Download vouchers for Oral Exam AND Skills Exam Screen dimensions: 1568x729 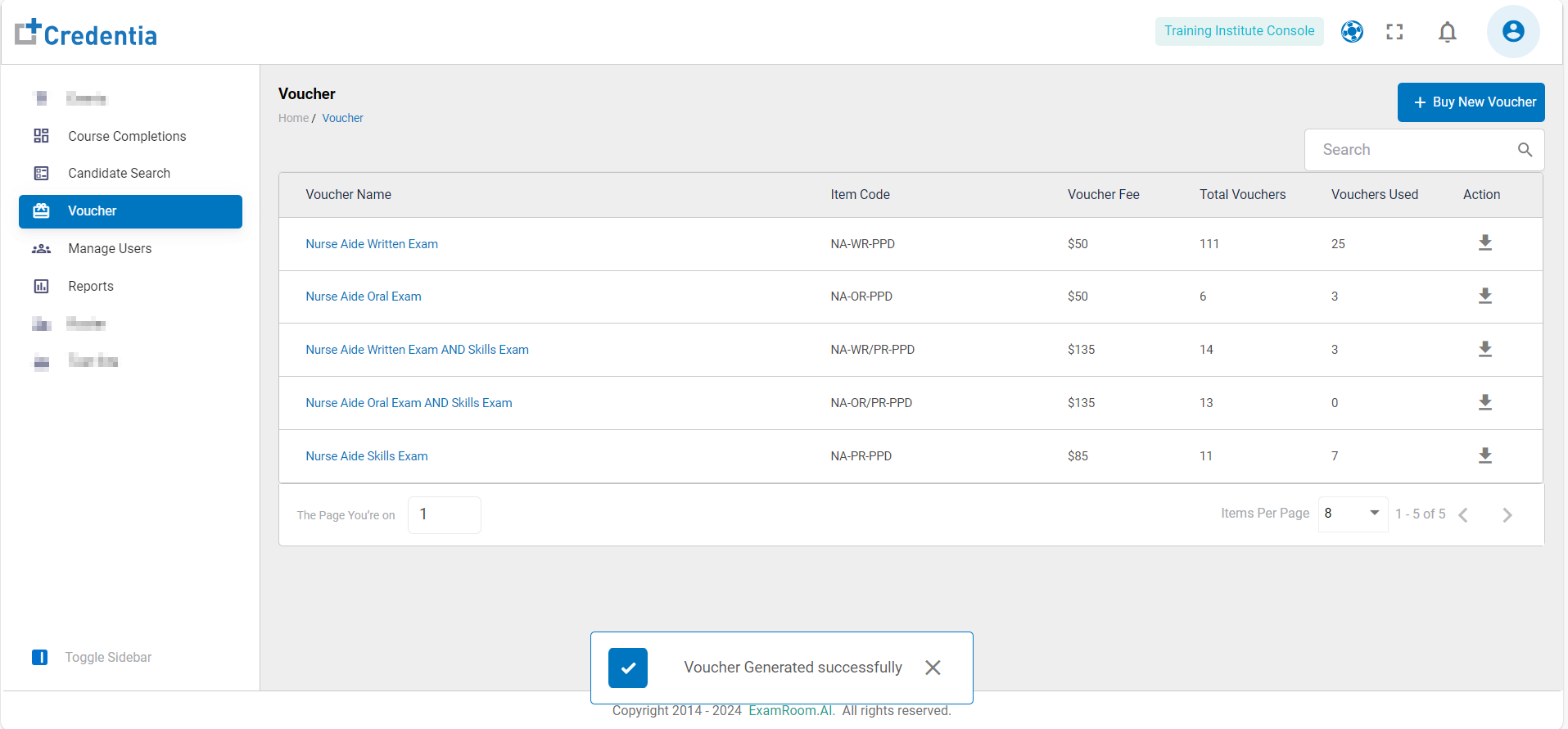click(1484, 403)
